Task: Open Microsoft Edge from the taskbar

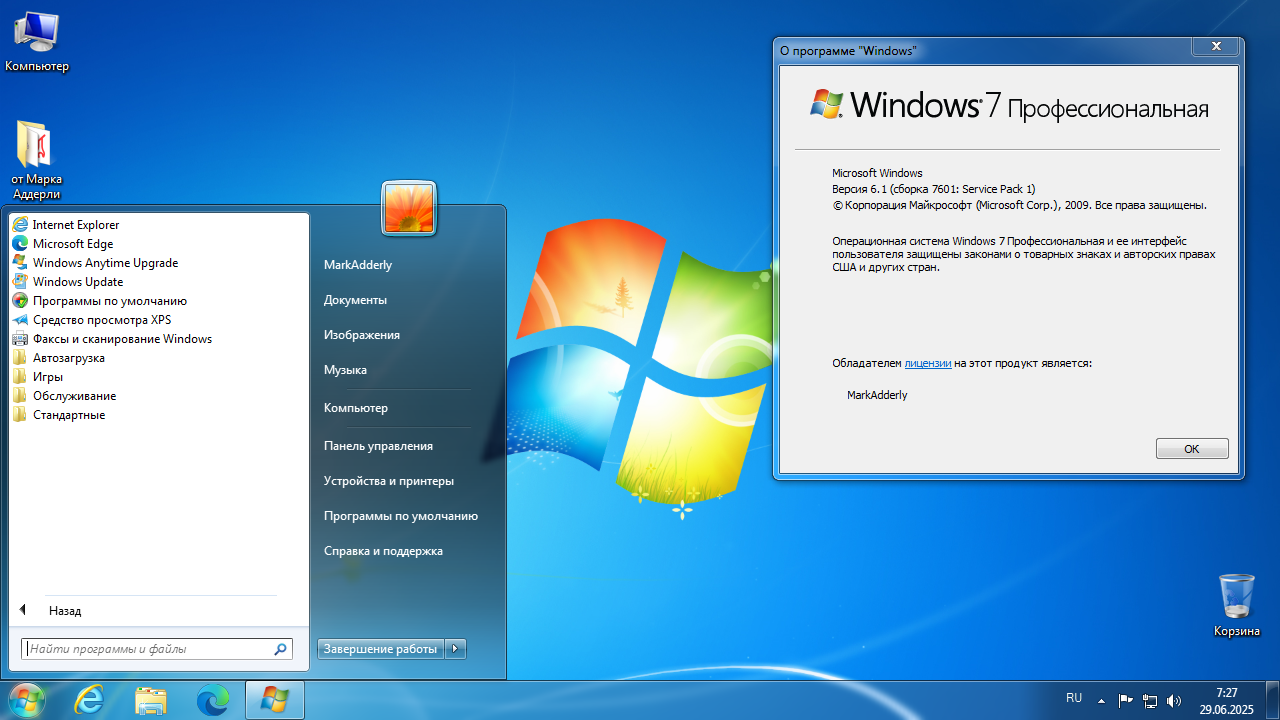Action: [x=213, y=700]
